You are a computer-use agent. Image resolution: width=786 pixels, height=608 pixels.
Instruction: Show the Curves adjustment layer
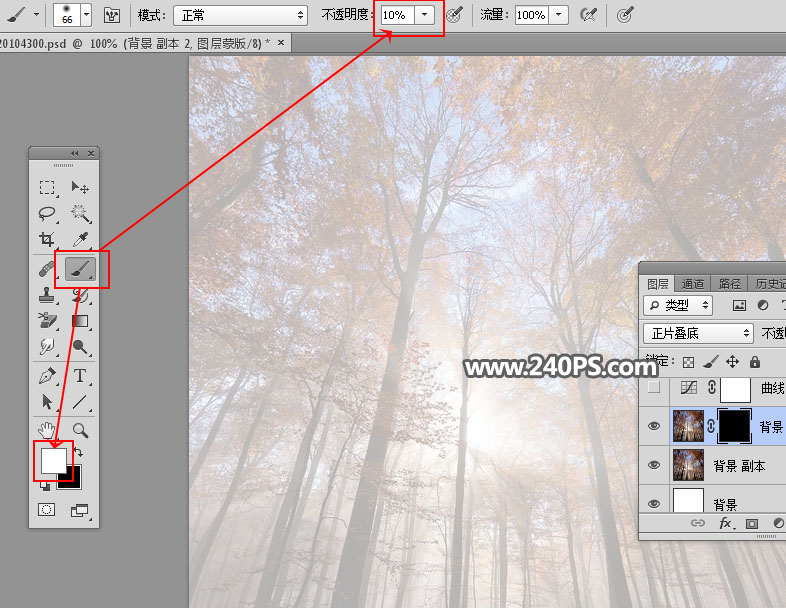[x=654, y=387]
